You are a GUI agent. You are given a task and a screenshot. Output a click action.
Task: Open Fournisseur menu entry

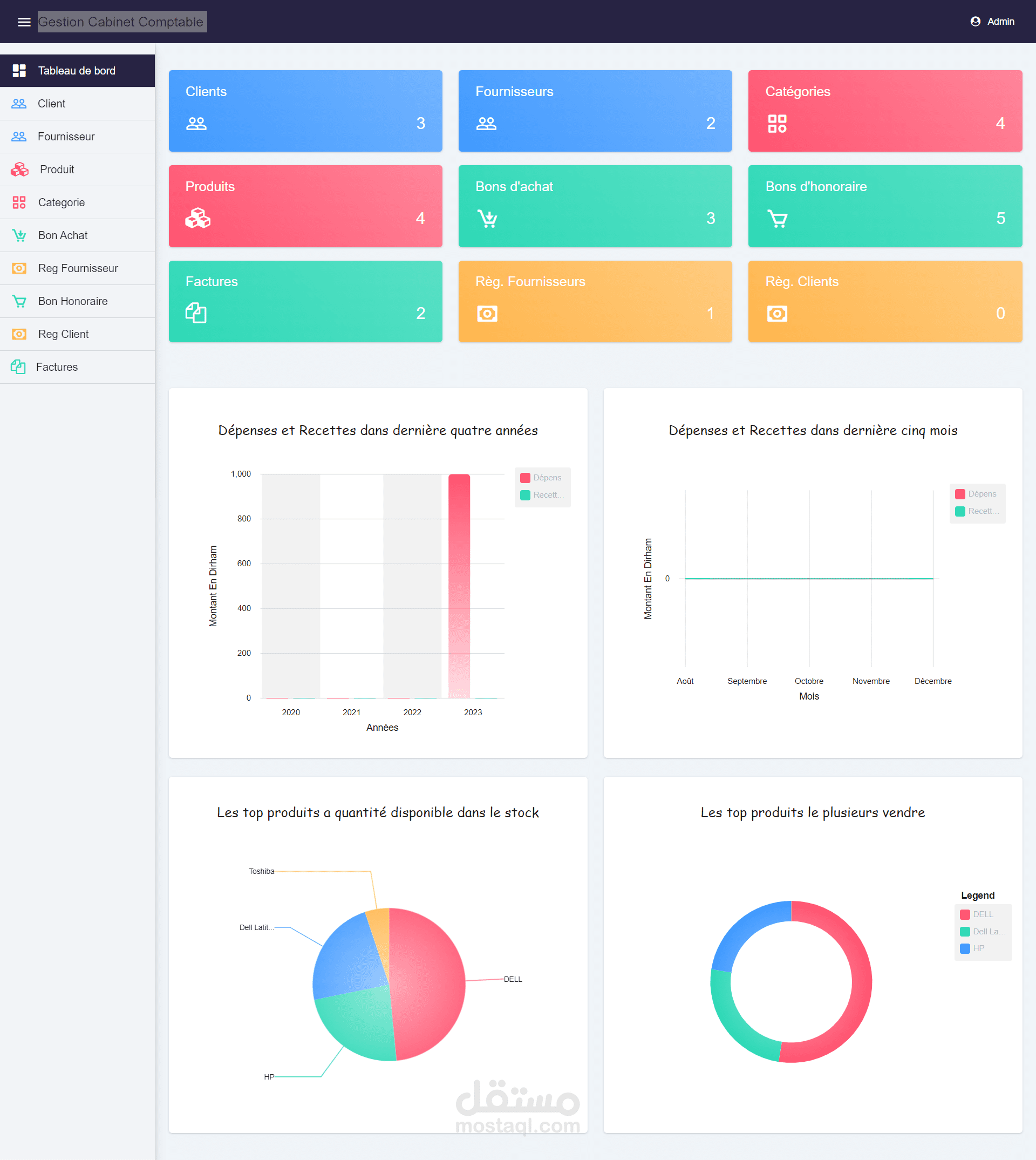[77, 137]
